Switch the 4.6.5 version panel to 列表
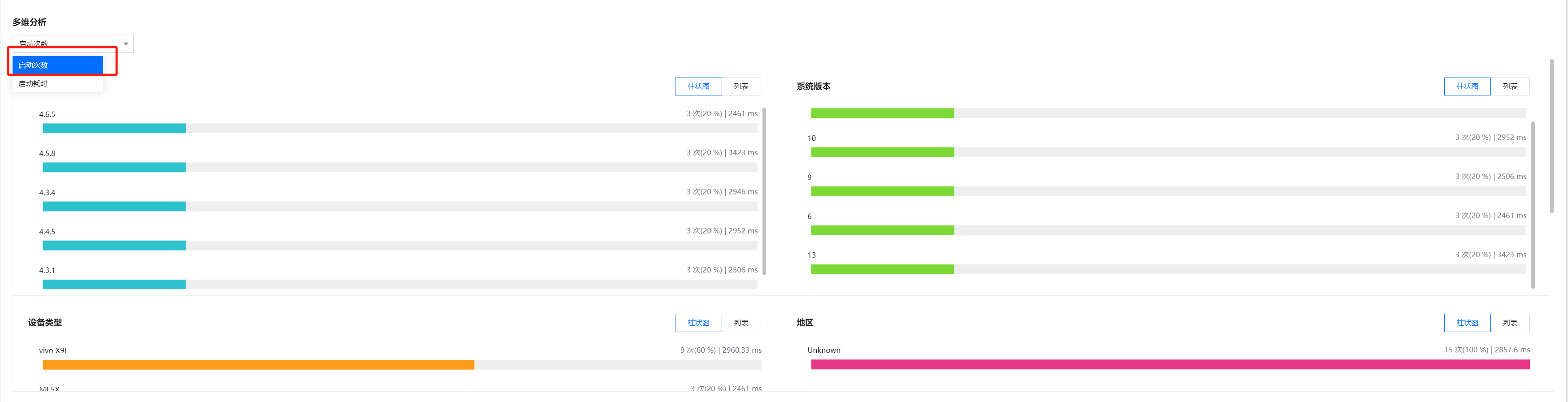The height and width of the screenshot is (402, 1568). 741,86
